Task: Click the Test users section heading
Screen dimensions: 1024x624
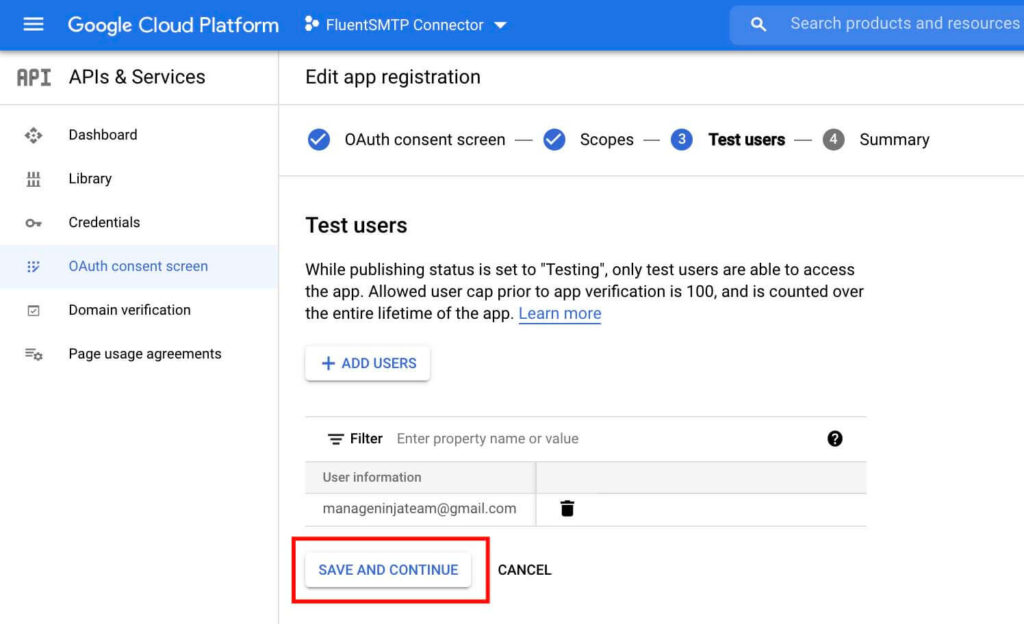Action: click(357, 225)
